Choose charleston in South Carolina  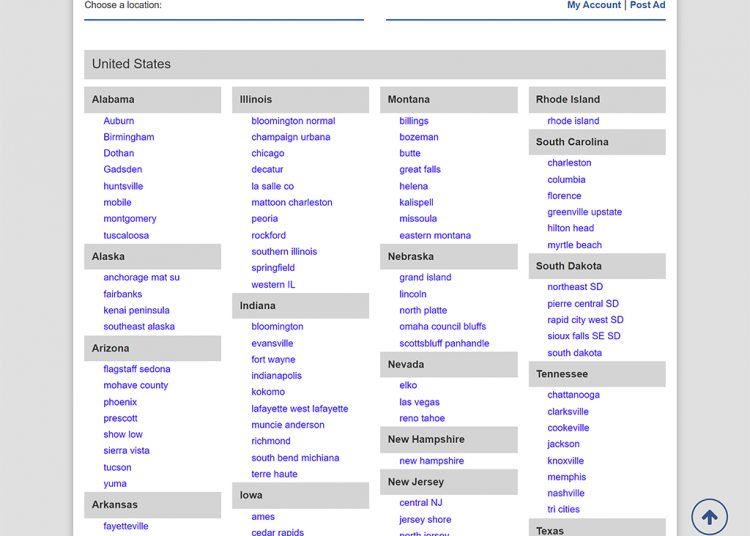pos(569,164)
